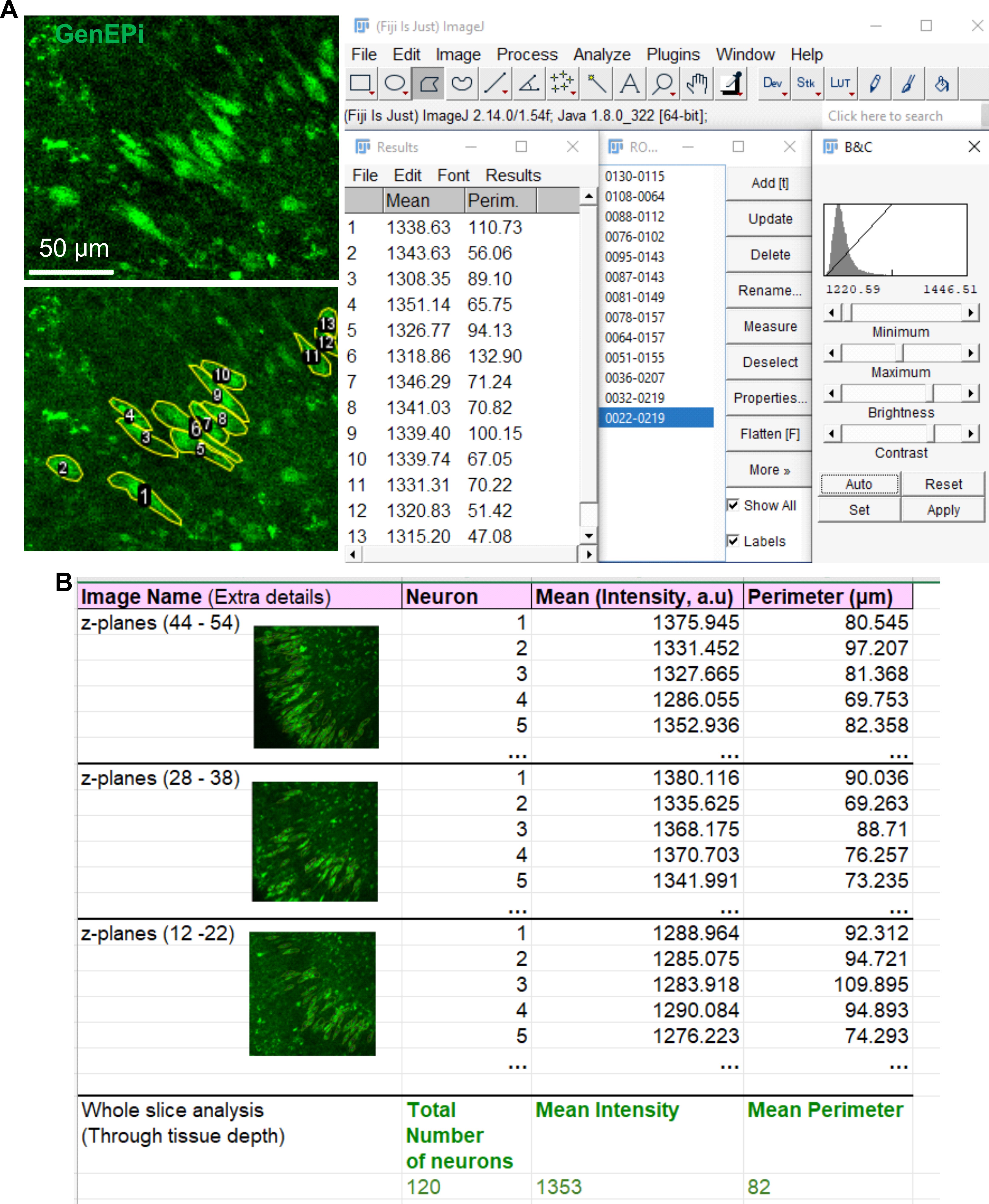This screenshot has height=1204, width=989.
Task: Click the Results window title icon
Action: [x=363, y=146]
